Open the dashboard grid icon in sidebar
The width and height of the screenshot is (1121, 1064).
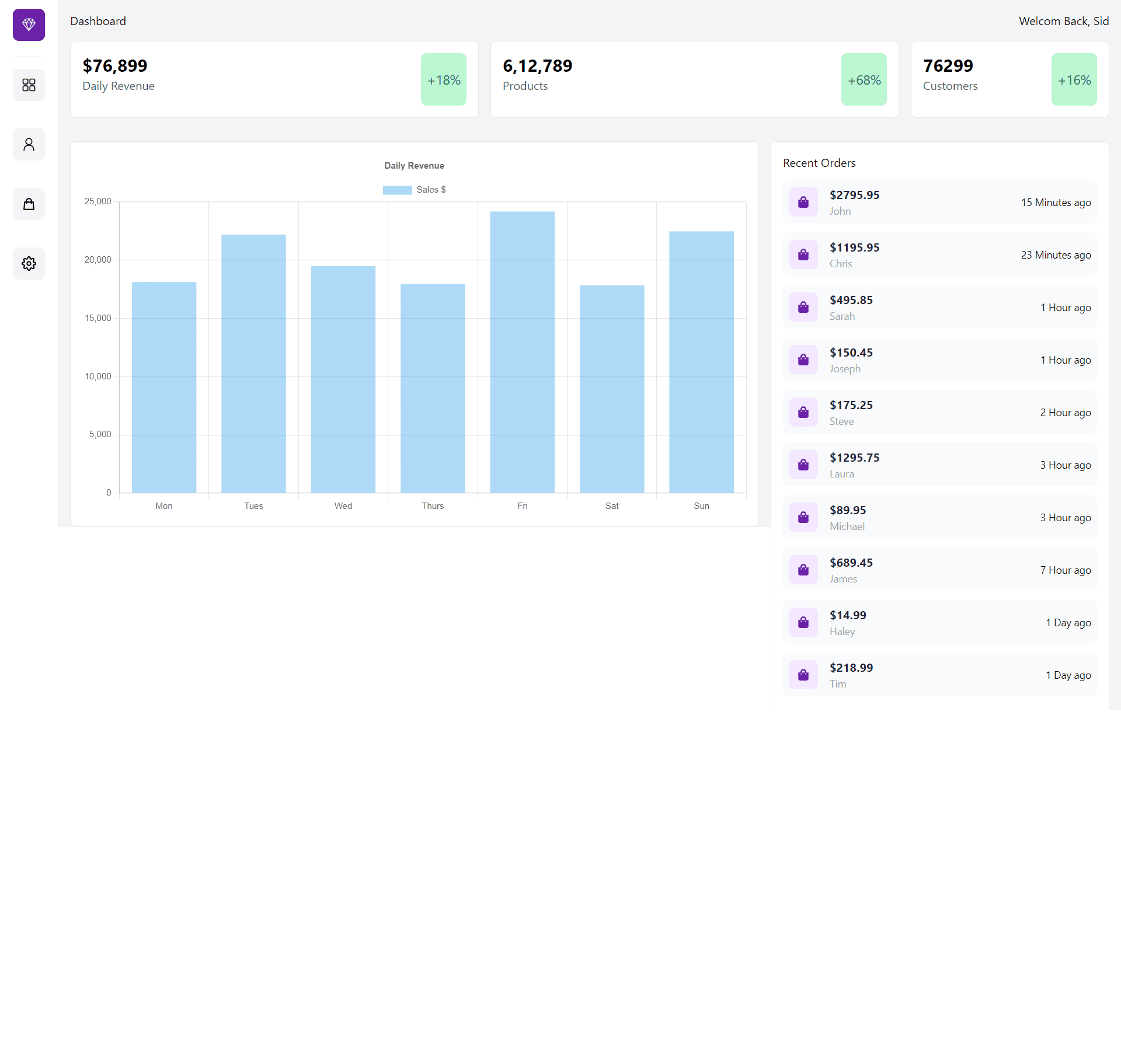click(29, 85)
